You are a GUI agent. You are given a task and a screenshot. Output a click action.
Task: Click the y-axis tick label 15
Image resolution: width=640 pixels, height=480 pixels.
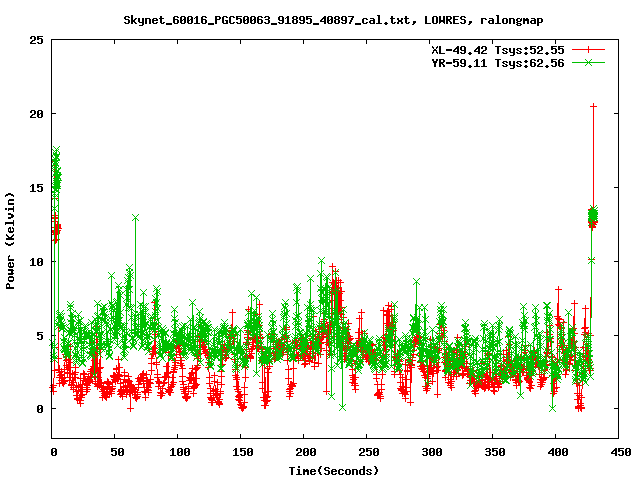click(x=36, y=188)
